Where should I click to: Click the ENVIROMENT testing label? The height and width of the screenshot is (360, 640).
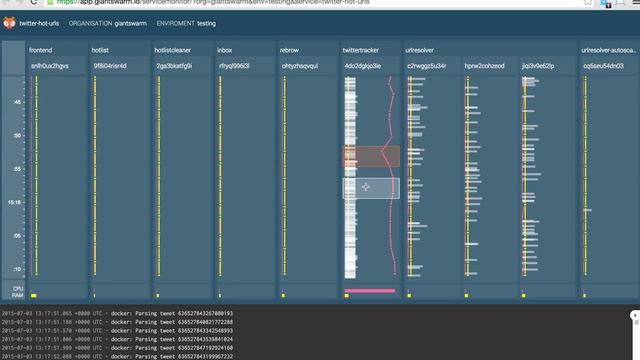click(x=186, y=24)
